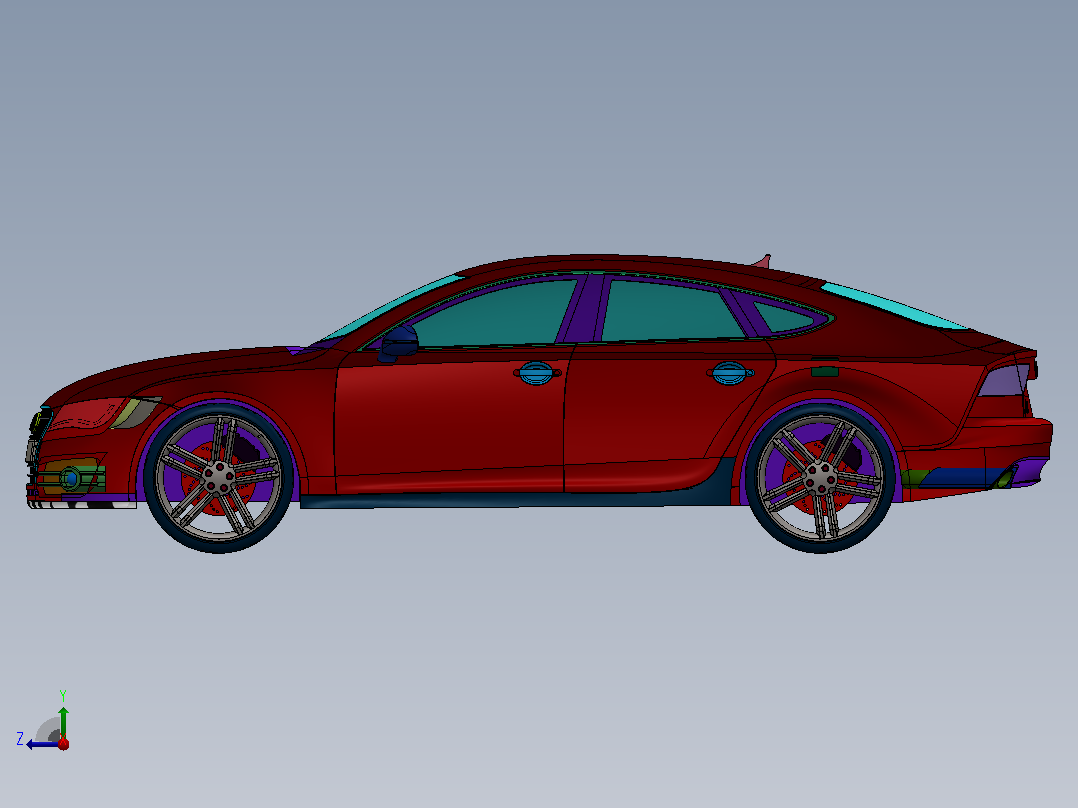Select the rear hatch glass
1078x808 pixels.
[892, 305]
